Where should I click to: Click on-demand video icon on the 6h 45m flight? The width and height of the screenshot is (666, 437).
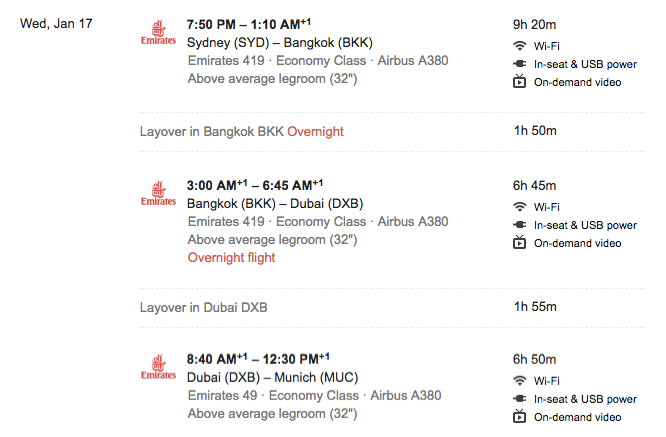tap(519, 242)
